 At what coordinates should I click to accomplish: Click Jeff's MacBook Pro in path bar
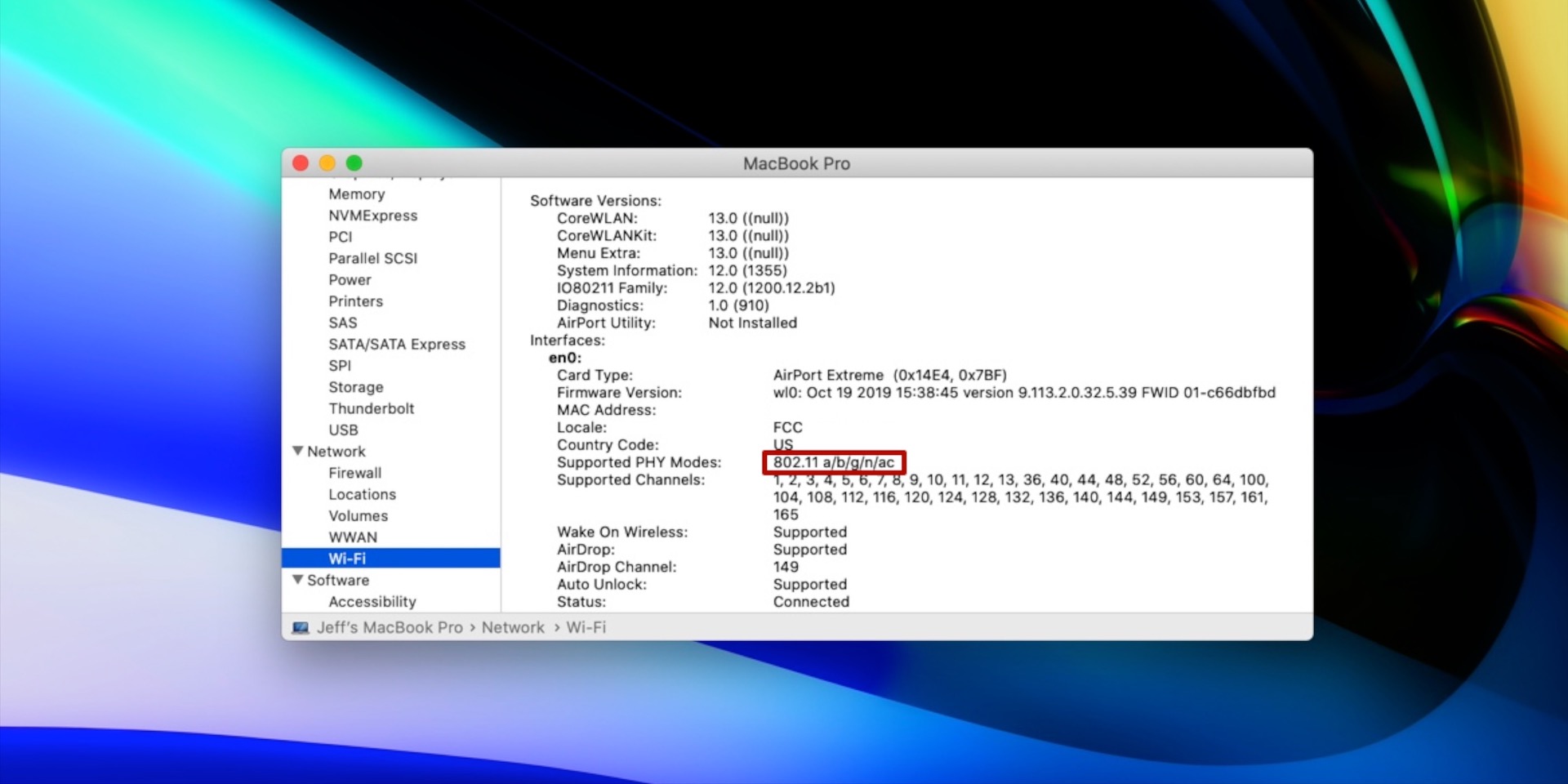pyautogui.click(x=390, y=627)
